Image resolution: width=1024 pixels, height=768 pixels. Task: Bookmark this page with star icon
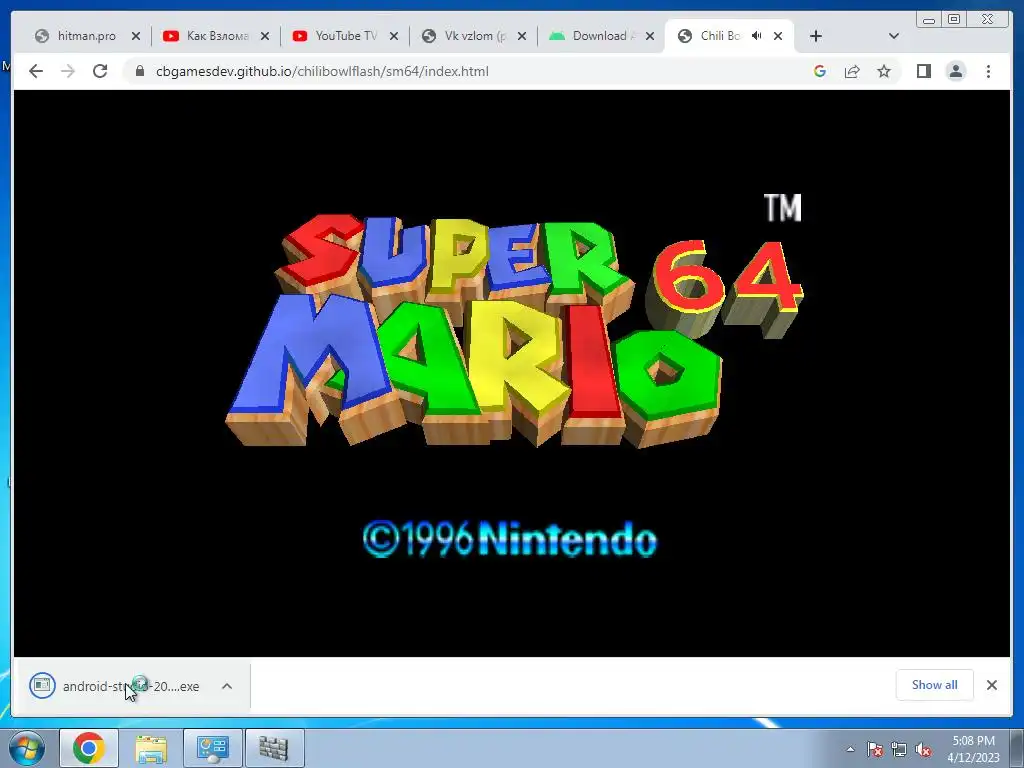pyautogui.click(x=884, y=71)
